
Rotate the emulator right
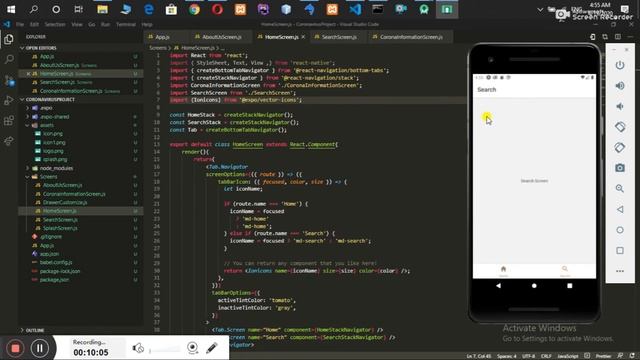coord(620,147)
